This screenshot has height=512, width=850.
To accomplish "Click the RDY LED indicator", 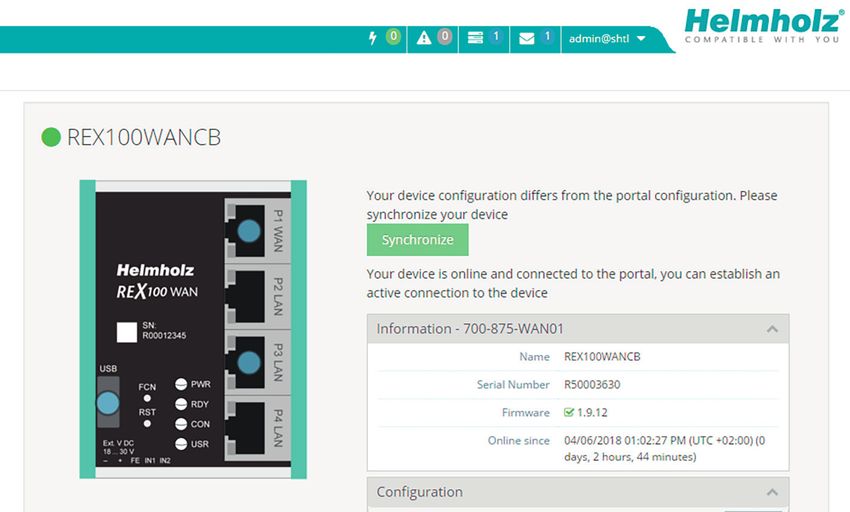I will (181, 404).
